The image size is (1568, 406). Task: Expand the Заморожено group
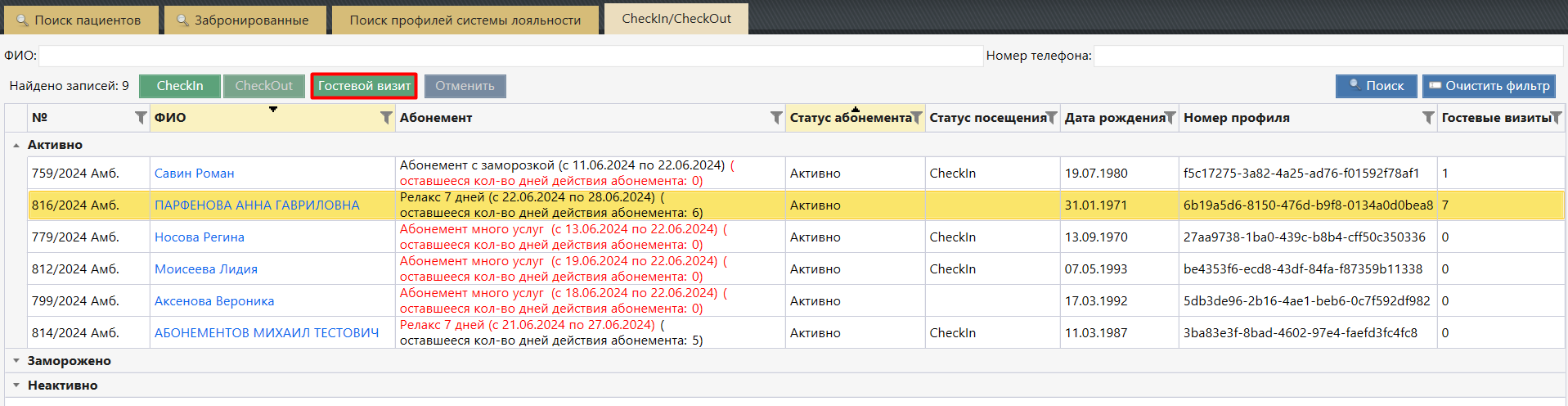click(16, 361)
